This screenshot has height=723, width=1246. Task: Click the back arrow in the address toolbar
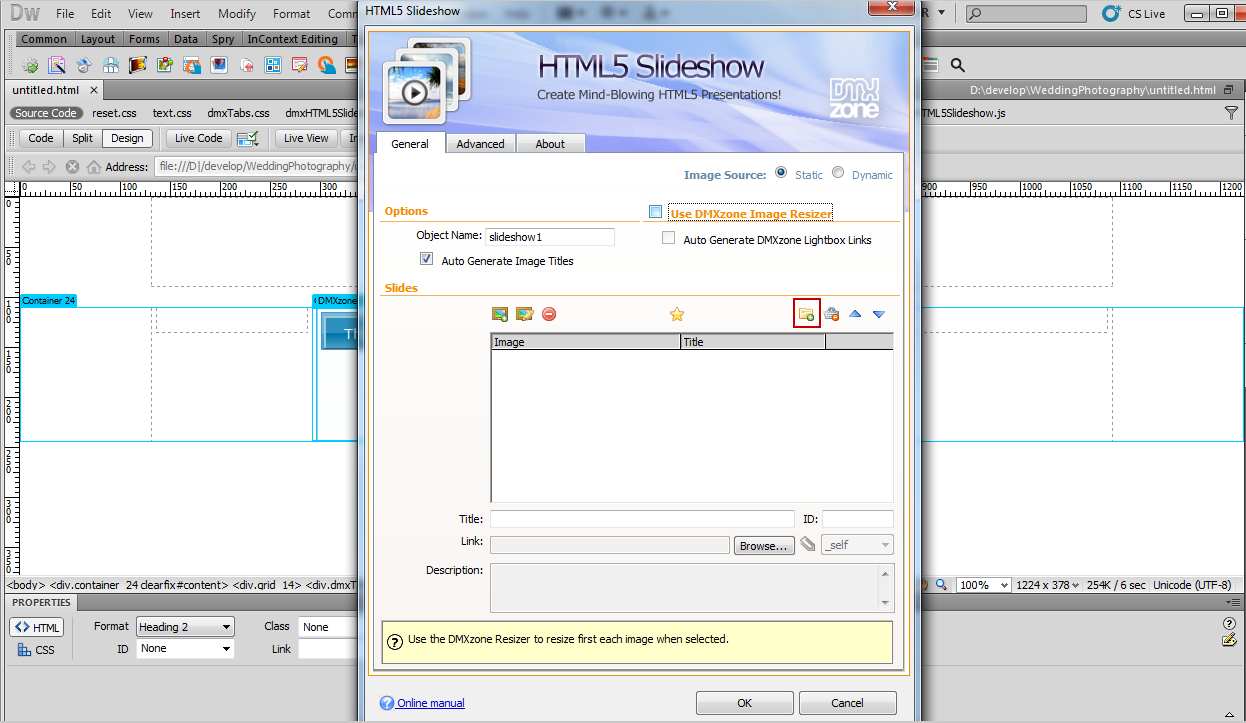(29, 167)
